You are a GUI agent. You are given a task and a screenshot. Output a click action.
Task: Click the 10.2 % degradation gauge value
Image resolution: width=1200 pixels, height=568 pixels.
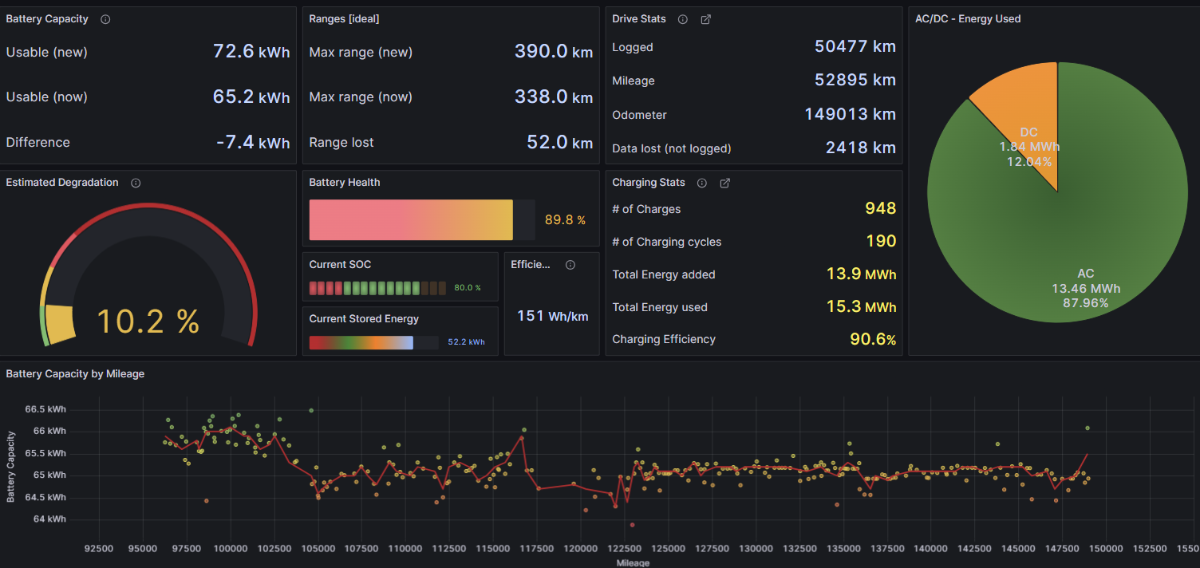[x=148, y=321]
